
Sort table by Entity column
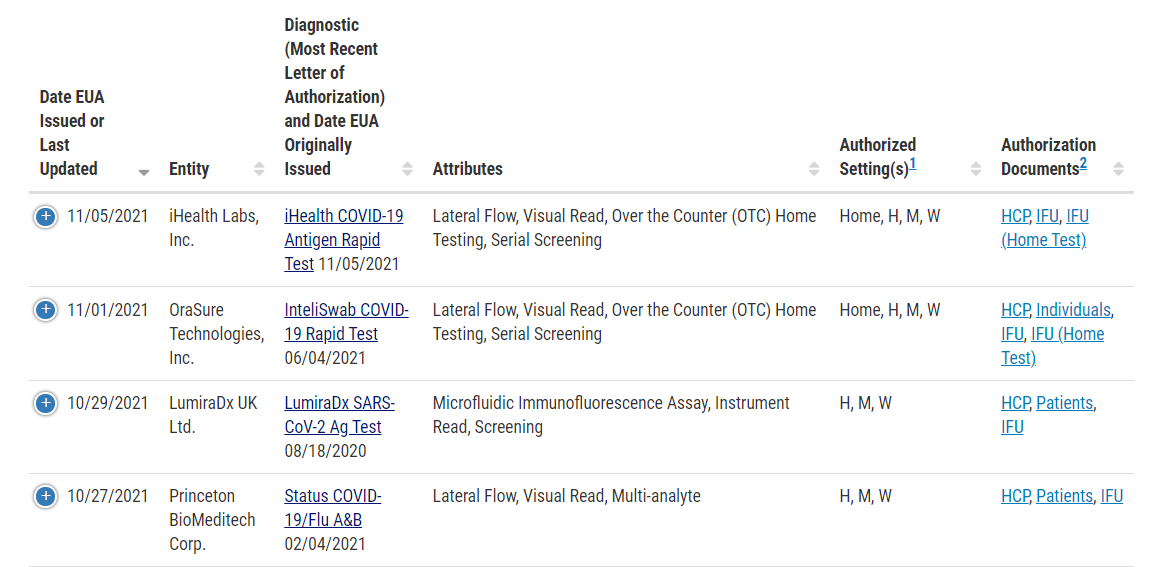(259, 169)
